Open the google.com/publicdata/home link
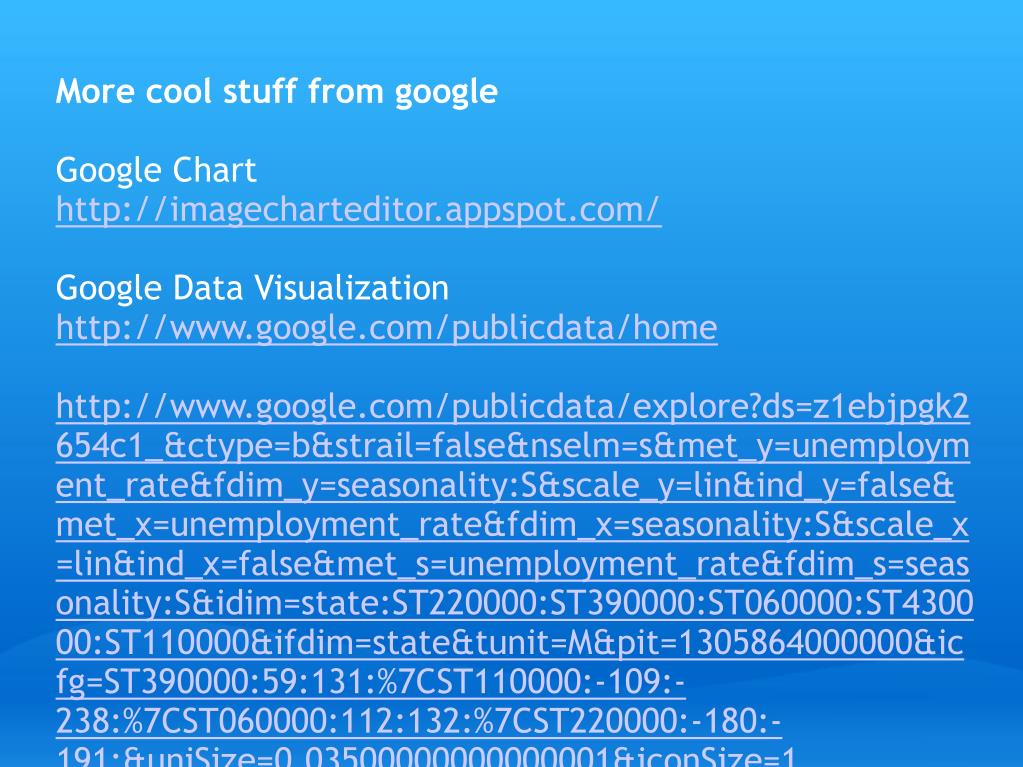The image size is (1023, 767). click(x=386, y=327)
